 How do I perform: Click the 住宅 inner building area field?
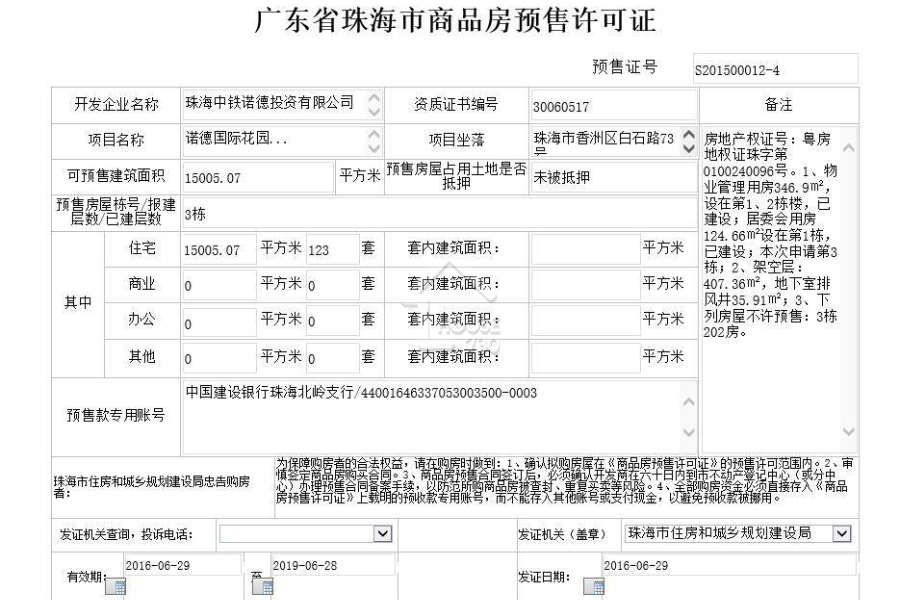[585, 249]
